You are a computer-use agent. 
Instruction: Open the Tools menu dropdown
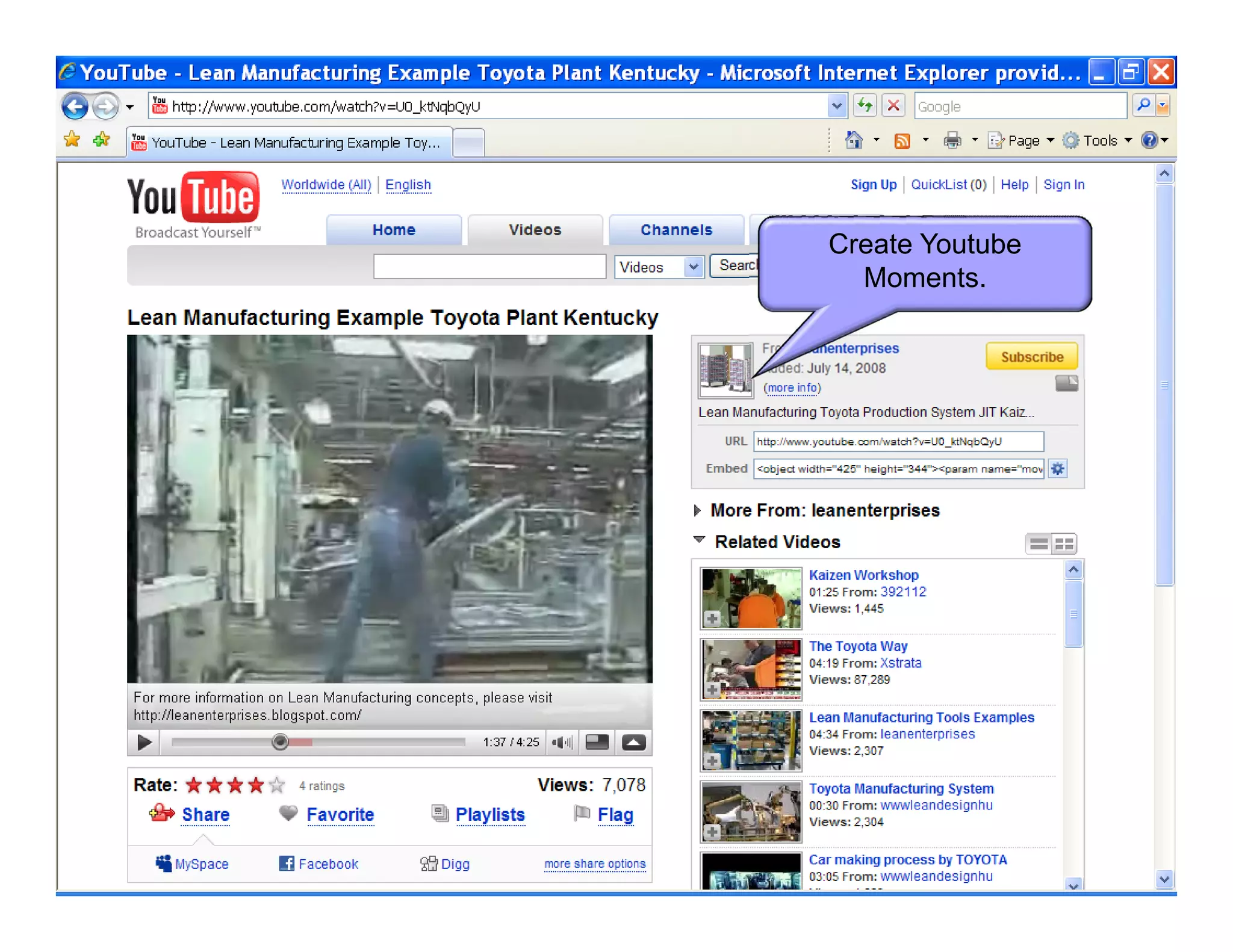[1097, 140]
